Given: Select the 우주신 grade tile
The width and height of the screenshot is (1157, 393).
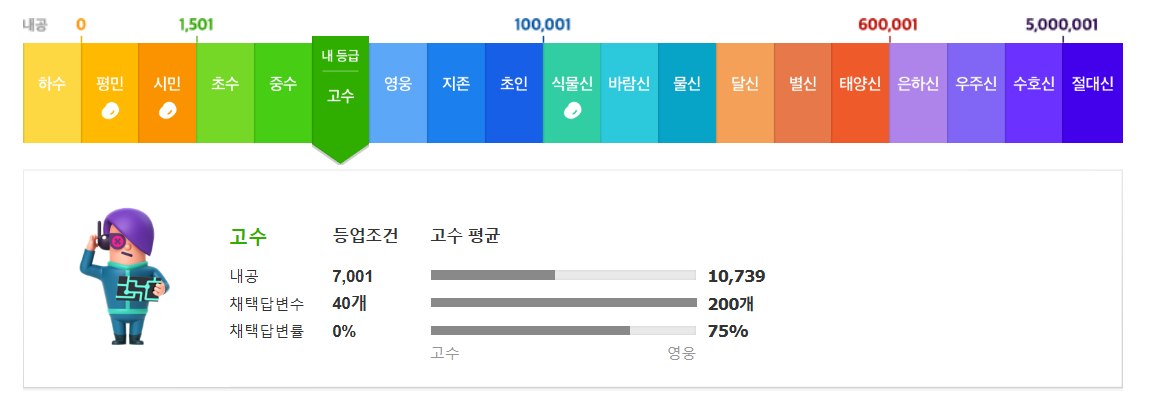Looking at the screenshot, I should (x=976, y=93).
